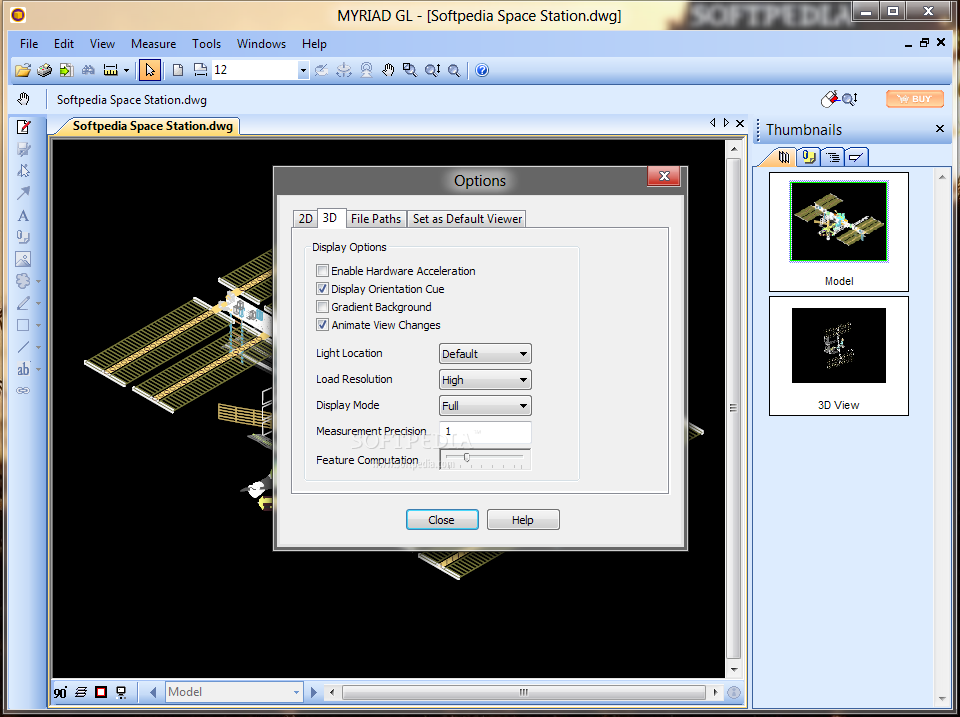
Task: Switch to the 2D tab in Options
Action: tap(306, 219)
